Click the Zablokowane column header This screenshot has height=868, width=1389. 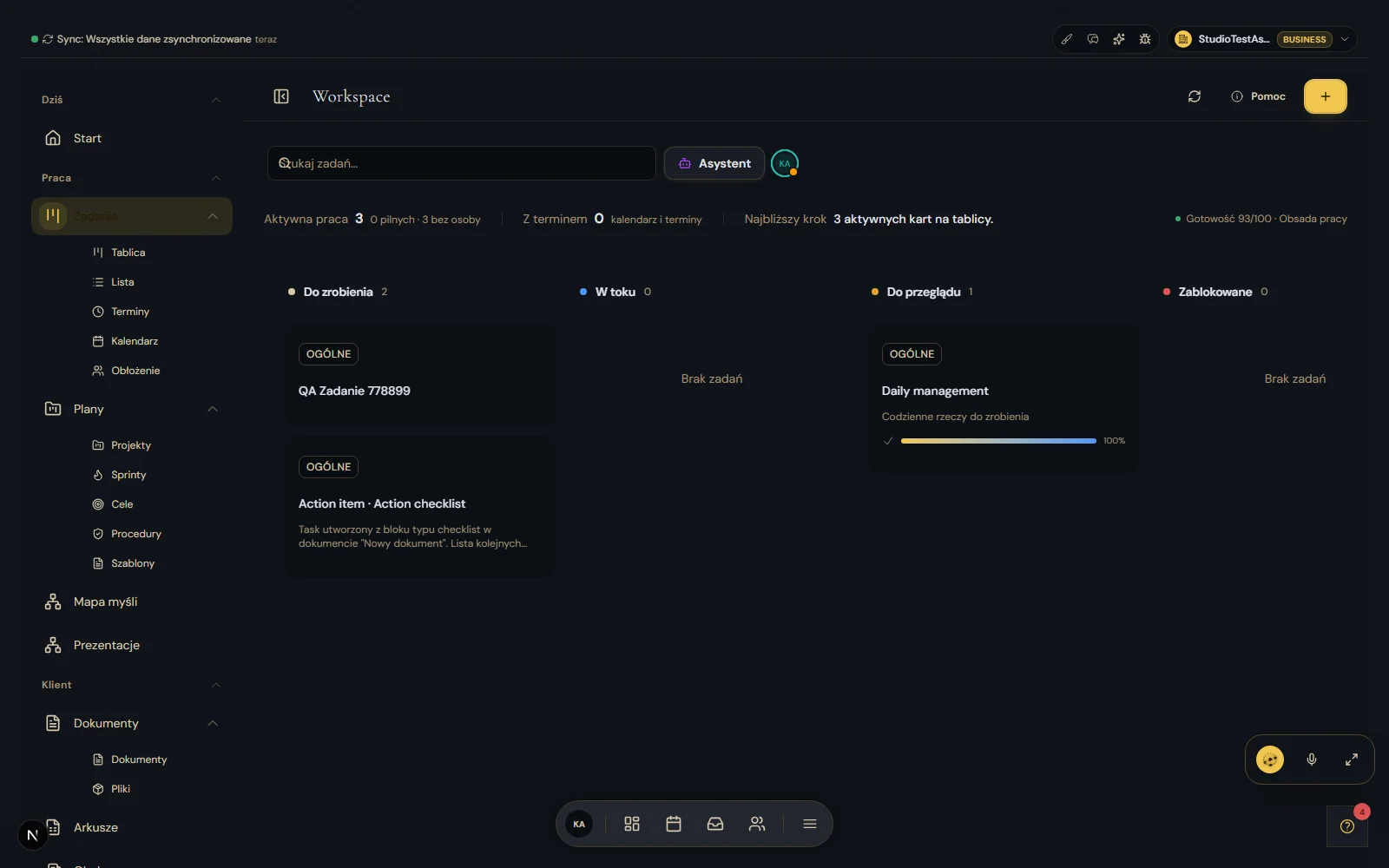point(1215,292)
